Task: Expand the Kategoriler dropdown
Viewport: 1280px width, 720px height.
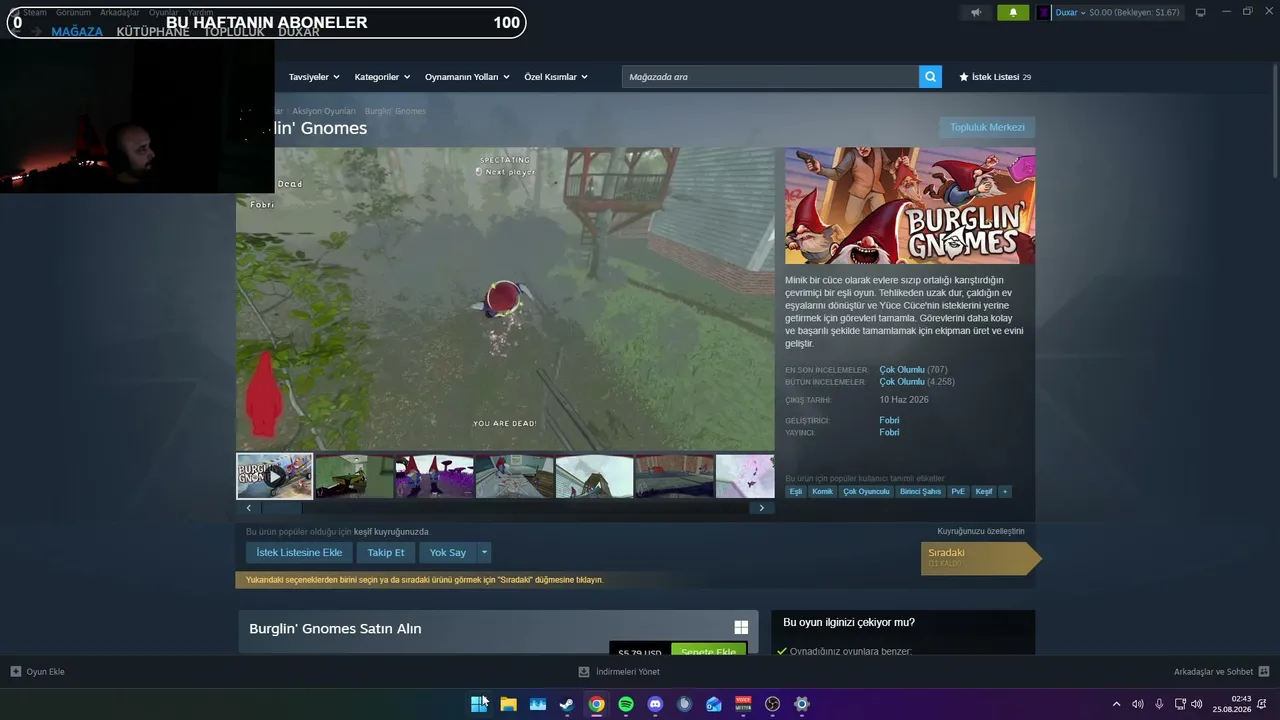Action: click(x=382, y=77)
